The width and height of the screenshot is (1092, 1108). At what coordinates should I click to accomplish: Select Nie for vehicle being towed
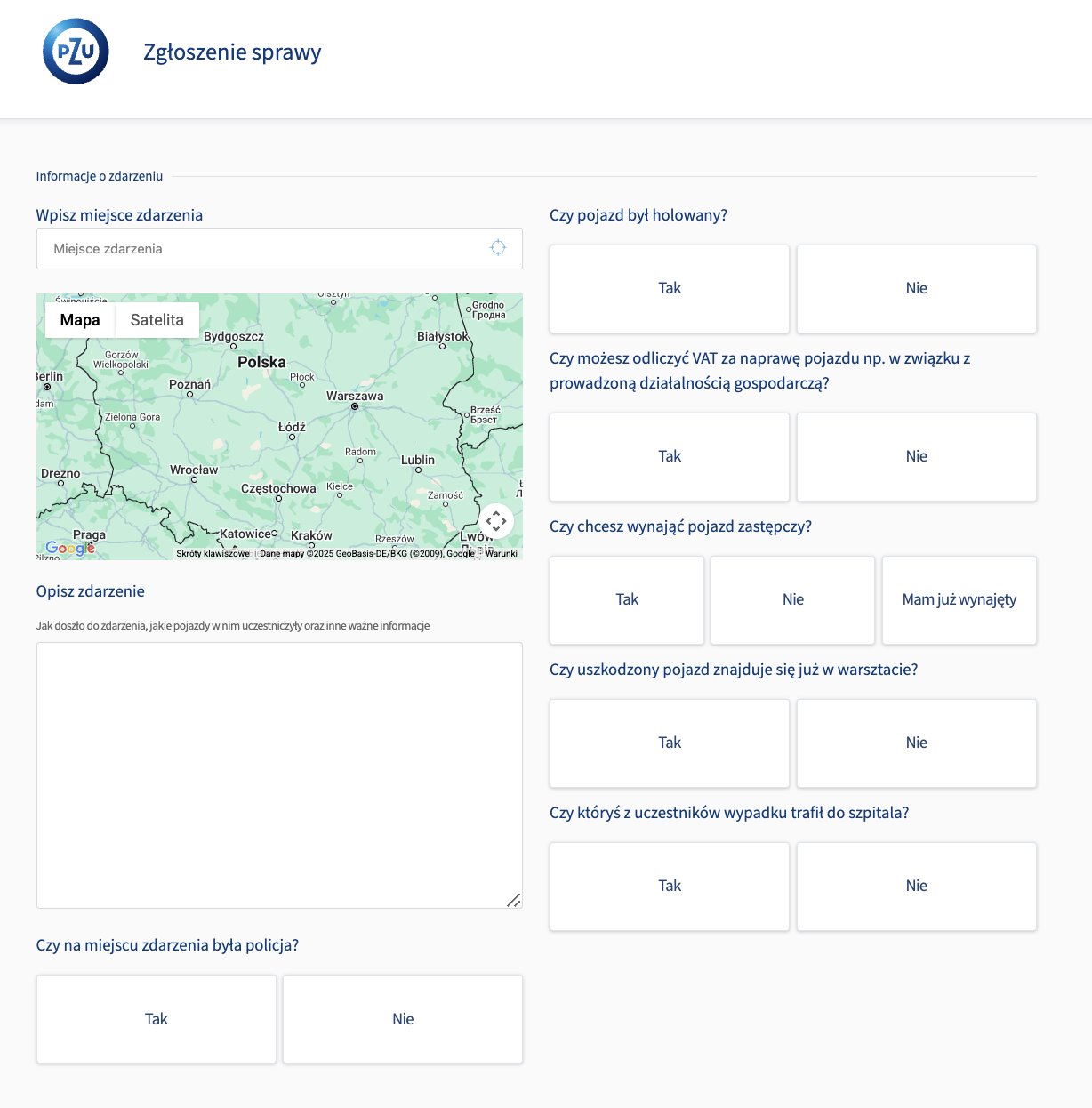916,289
